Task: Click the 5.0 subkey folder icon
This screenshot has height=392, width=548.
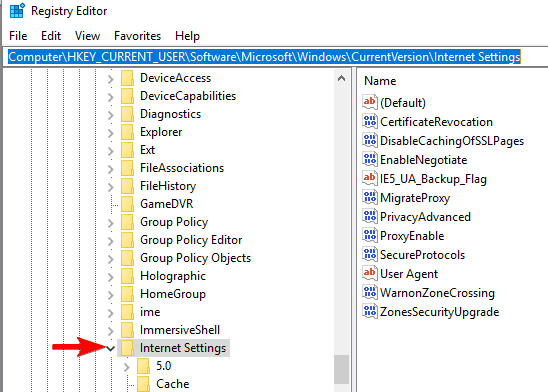Action: tap(143, 366)
